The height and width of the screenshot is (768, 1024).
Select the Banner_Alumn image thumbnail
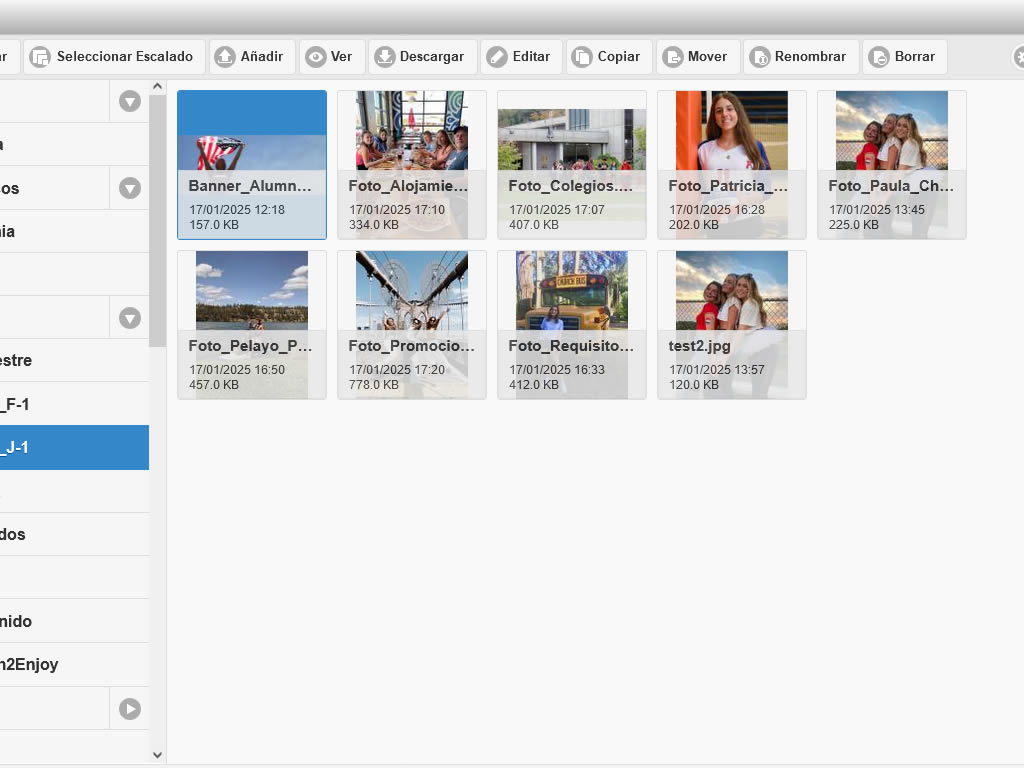tap(252, 165)
